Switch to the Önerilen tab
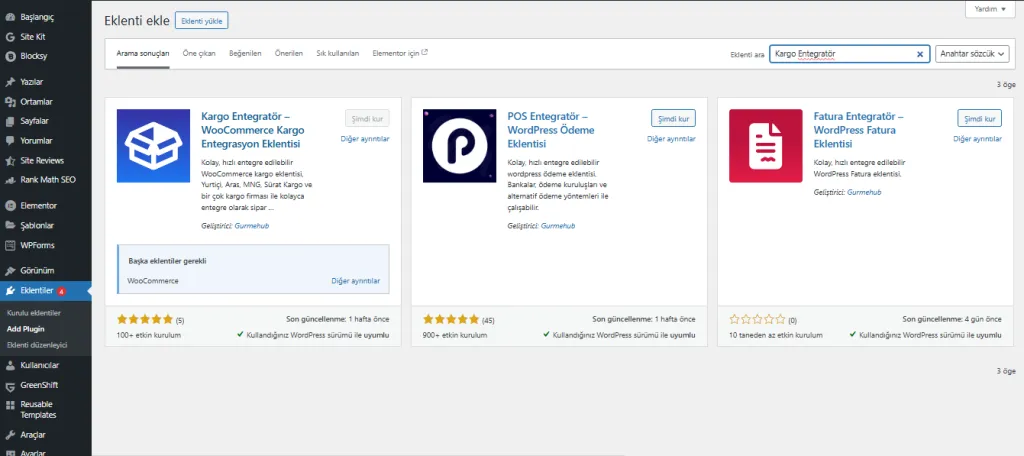This screenshot has width=1024, height=456. pos(289,54)
